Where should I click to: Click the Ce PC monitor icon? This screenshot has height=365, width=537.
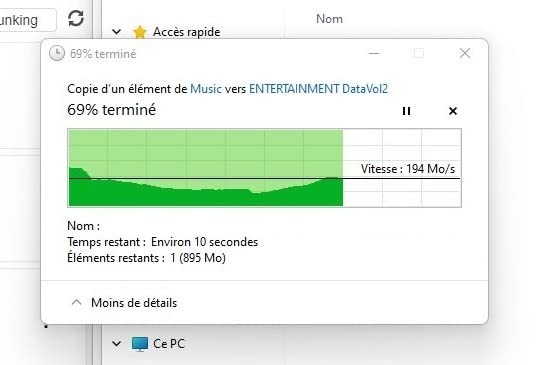pyautogui.click(x=140, y=344)
